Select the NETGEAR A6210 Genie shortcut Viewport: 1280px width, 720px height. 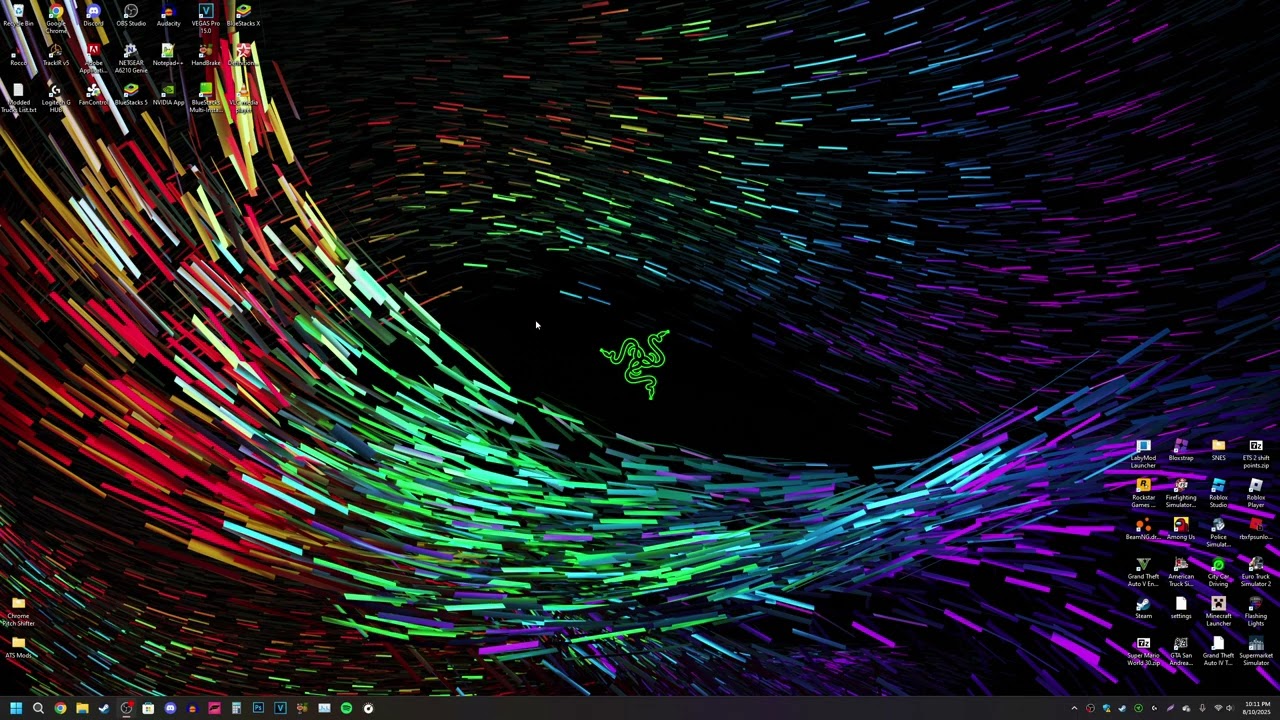(130, 59)
